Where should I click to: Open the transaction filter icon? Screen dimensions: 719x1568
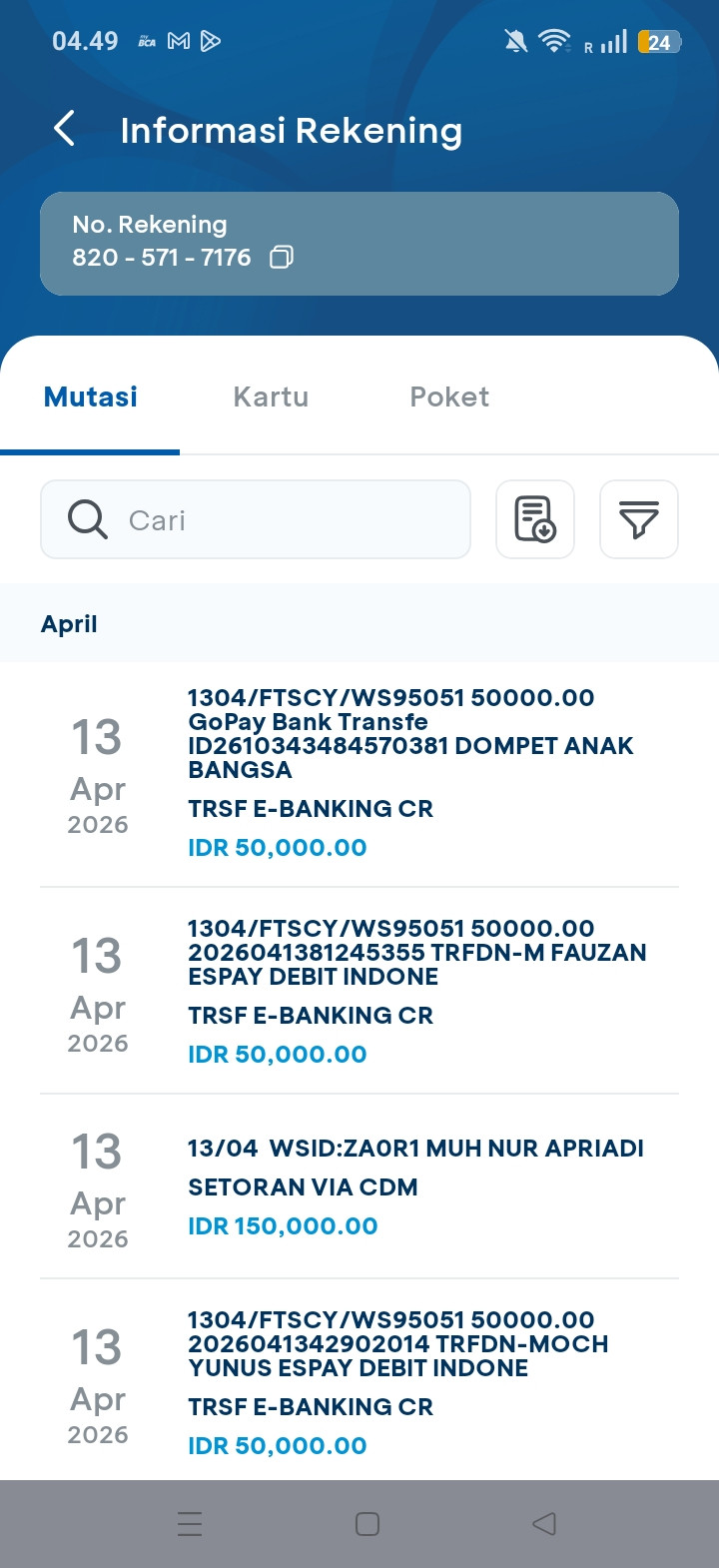tap(638, 519)
